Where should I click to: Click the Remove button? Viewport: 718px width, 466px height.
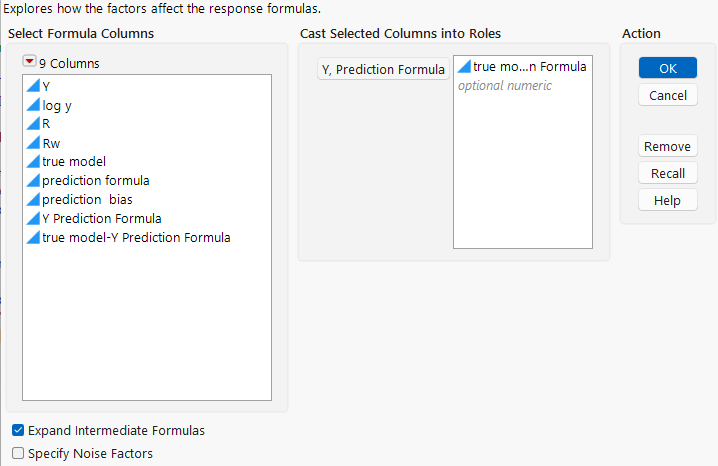tap(667, 146)
